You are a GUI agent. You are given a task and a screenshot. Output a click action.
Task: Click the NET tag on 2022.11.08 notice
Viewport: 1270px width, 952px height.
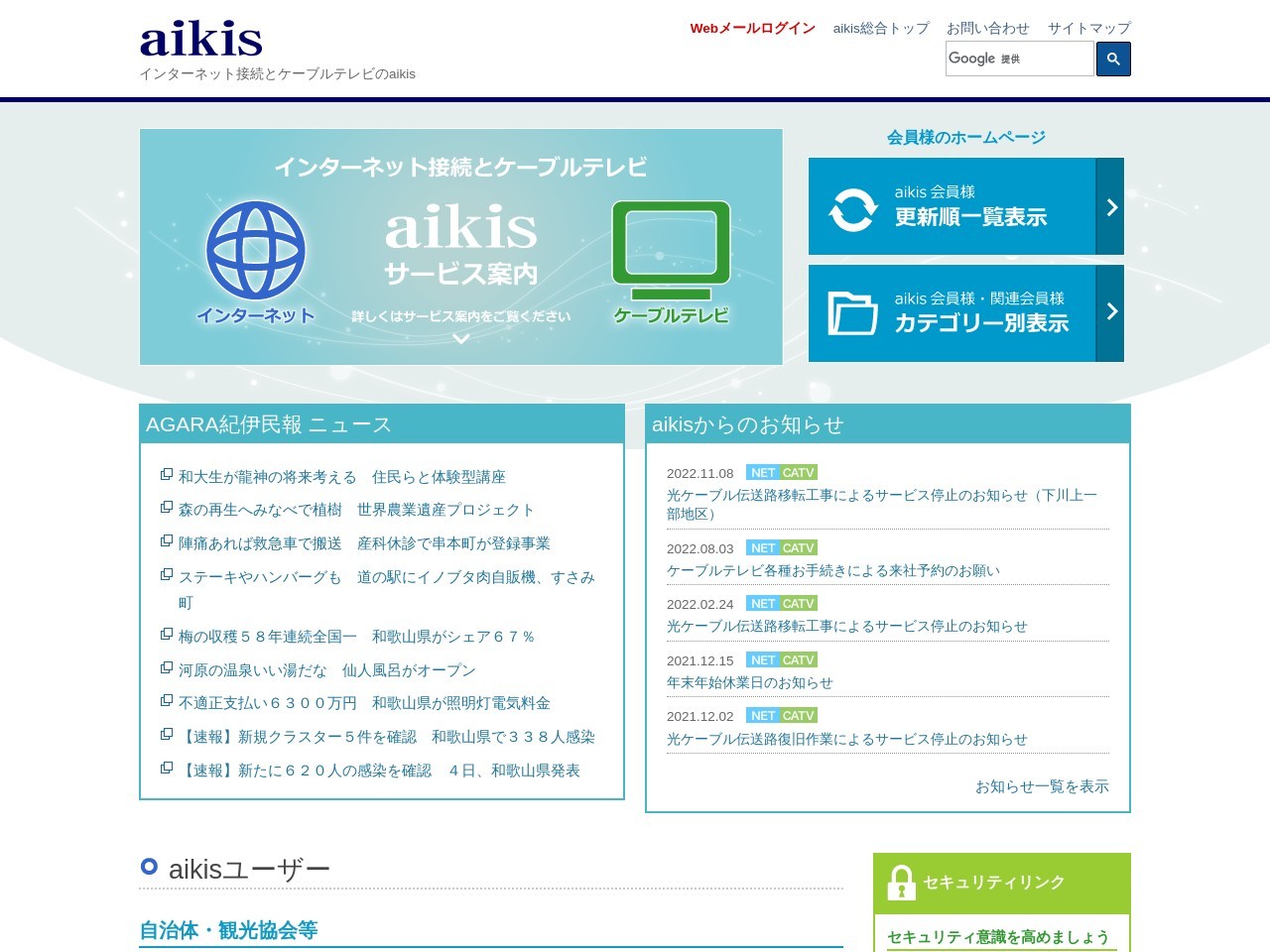[763, 473]
